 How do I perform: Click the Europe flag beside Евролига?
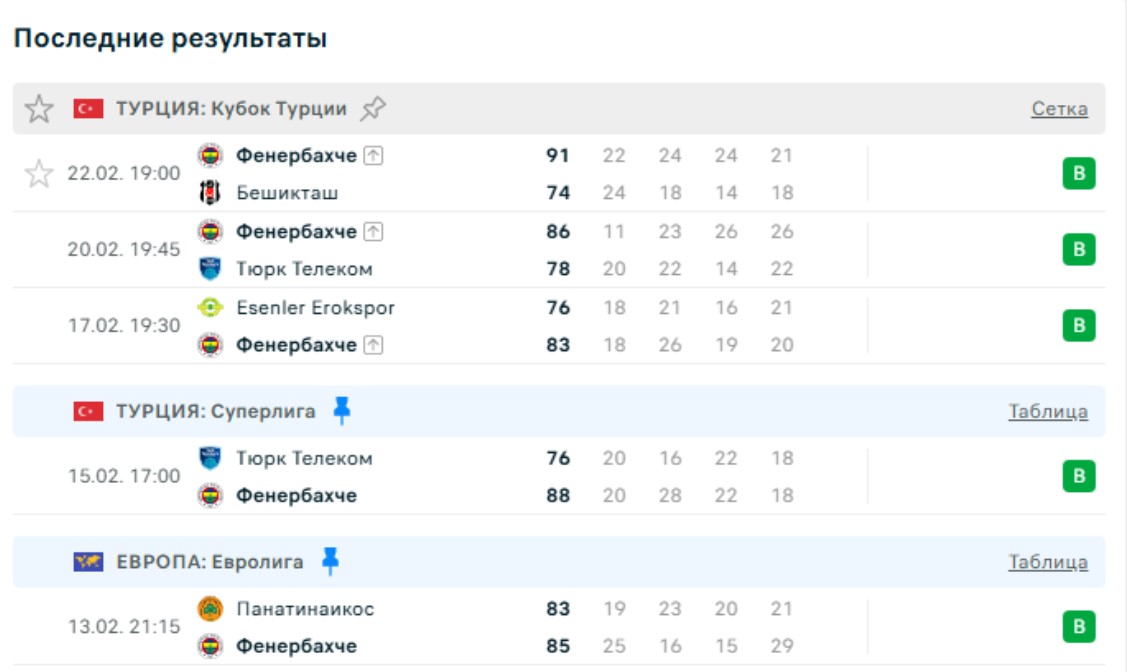tap(88, 562)
